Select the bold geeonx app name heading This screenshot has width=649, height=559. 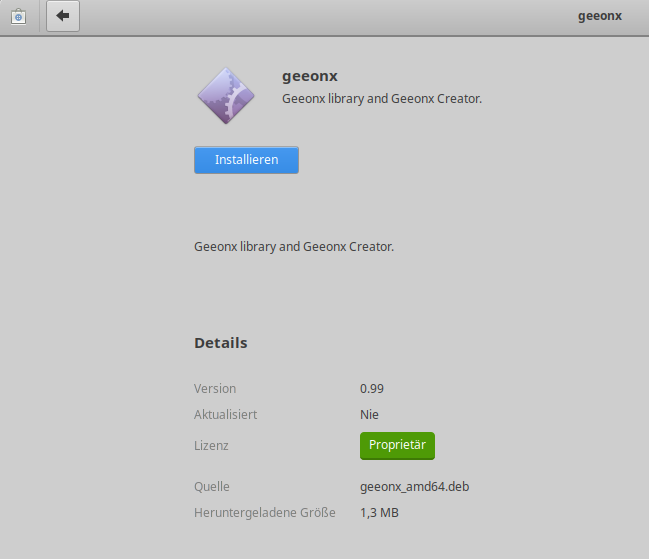311,76
